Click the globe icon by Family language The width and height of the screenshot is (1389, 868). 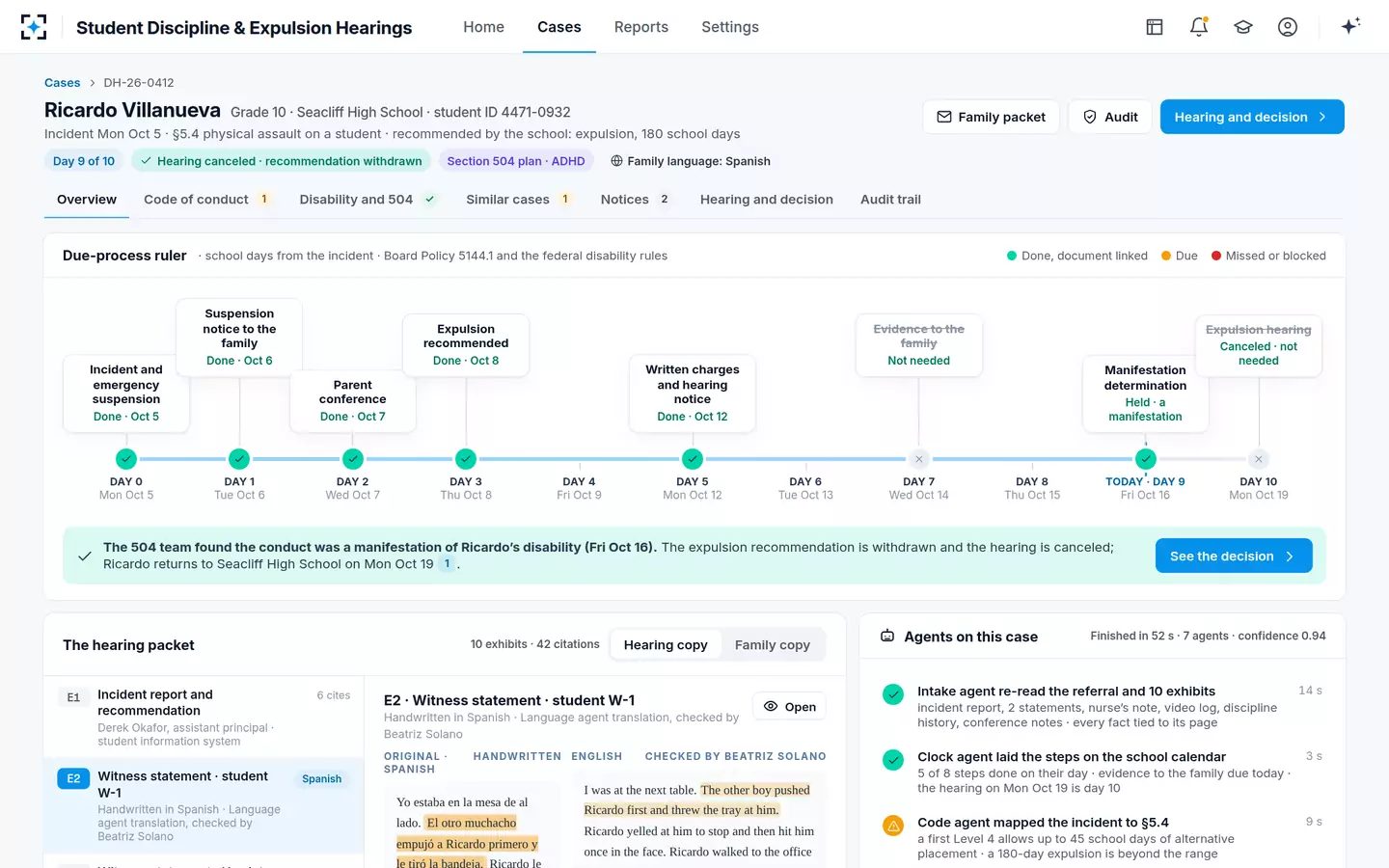tap(616, 161)
